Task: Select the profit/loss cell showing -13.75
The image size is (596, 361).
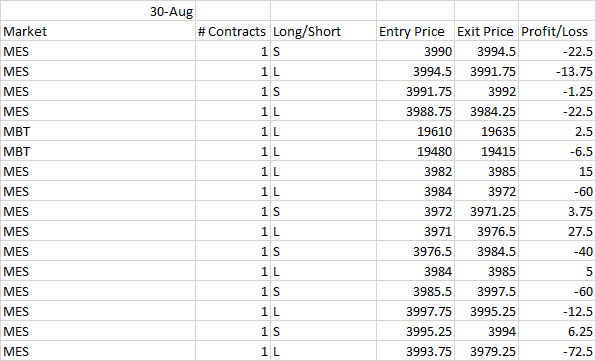Action: click(557, 71)
